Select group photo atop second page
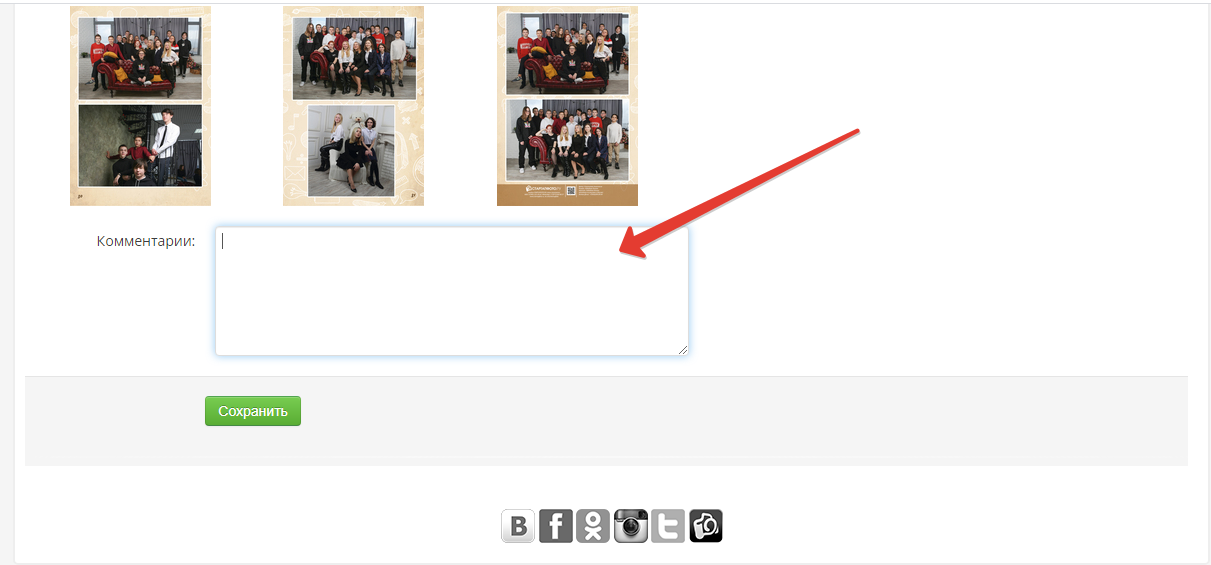Viewport: 1211px width, 565px height. [x=354, y=58]
